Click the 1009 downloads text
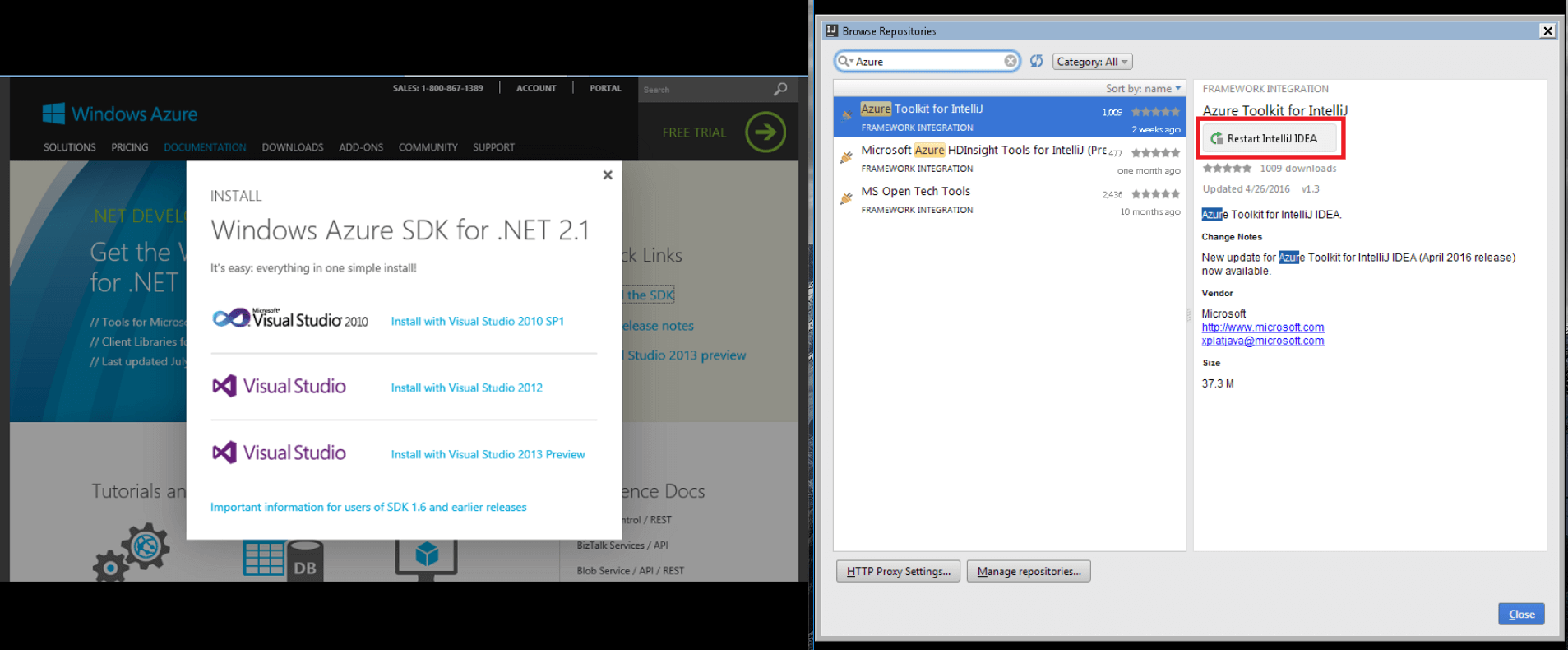Viewport: 1568px width, 650px height. [1297, 168]
